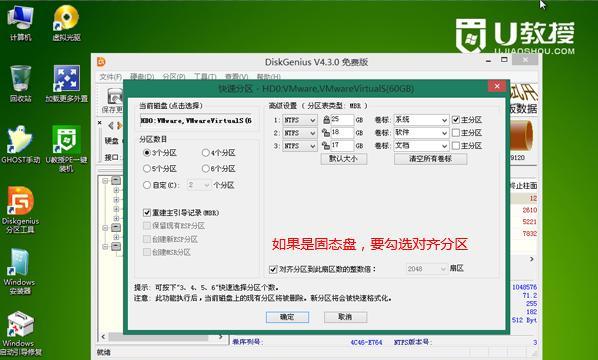Open the virtual CD drive desktop icon
Image resolution: width=598 pixels, height=360 pixels.
pyautogui.click(x=66, y=23)
